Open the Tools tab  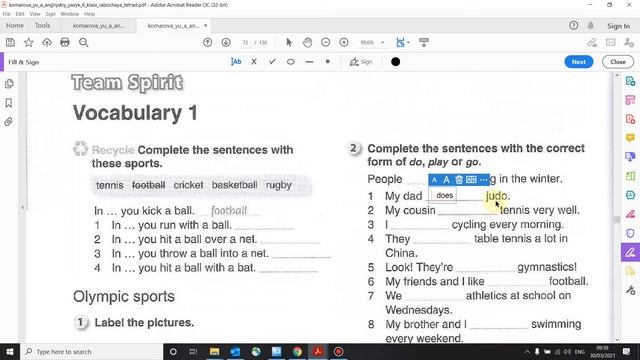pyautogui.click(x=42, y=25)
